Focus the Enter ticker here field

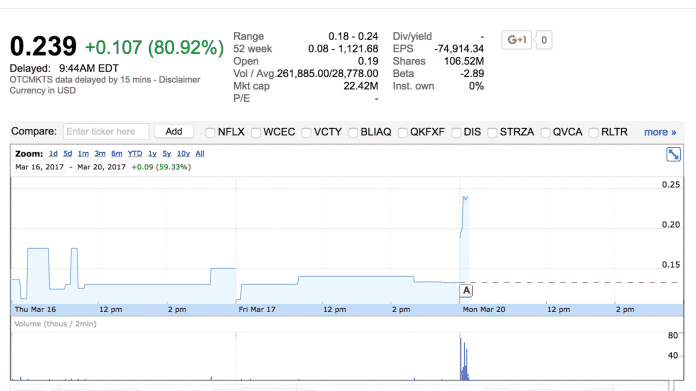pos(106,131)
